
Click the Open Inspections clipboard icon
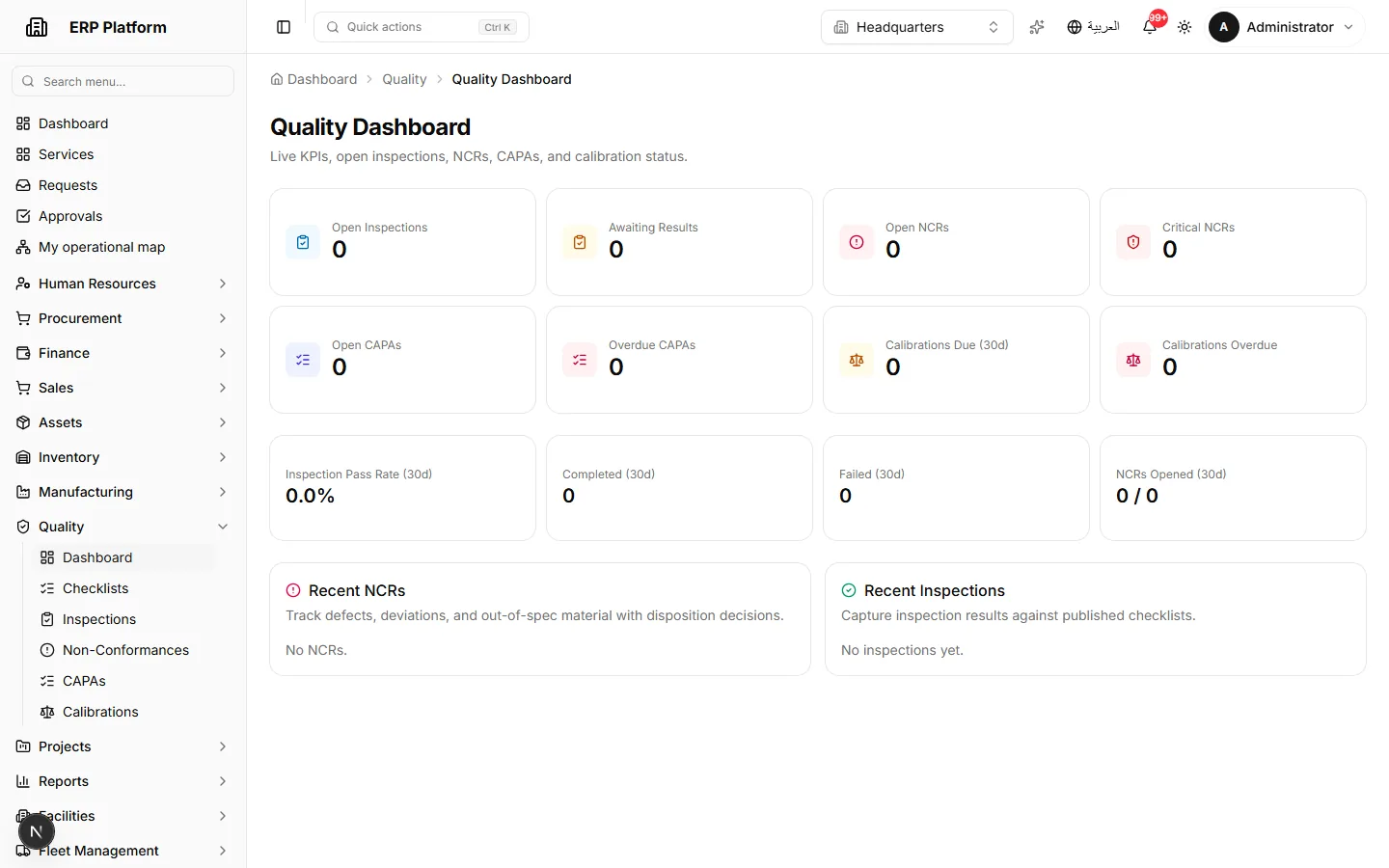(303, 242)
